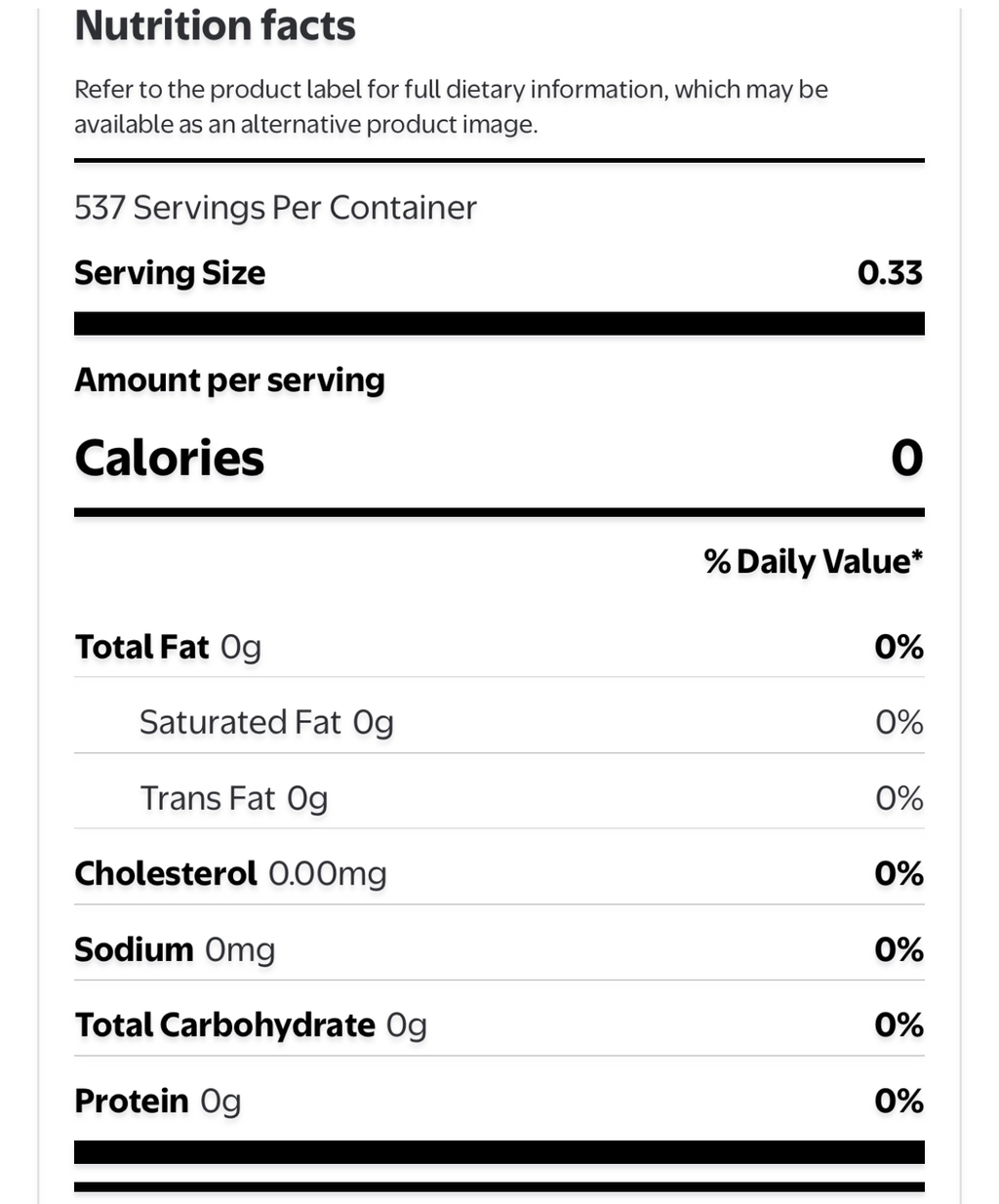Select the Trans Fat 0g row
The height and width of the screenshot is (1204, 999).
click(x=499, y=799)
